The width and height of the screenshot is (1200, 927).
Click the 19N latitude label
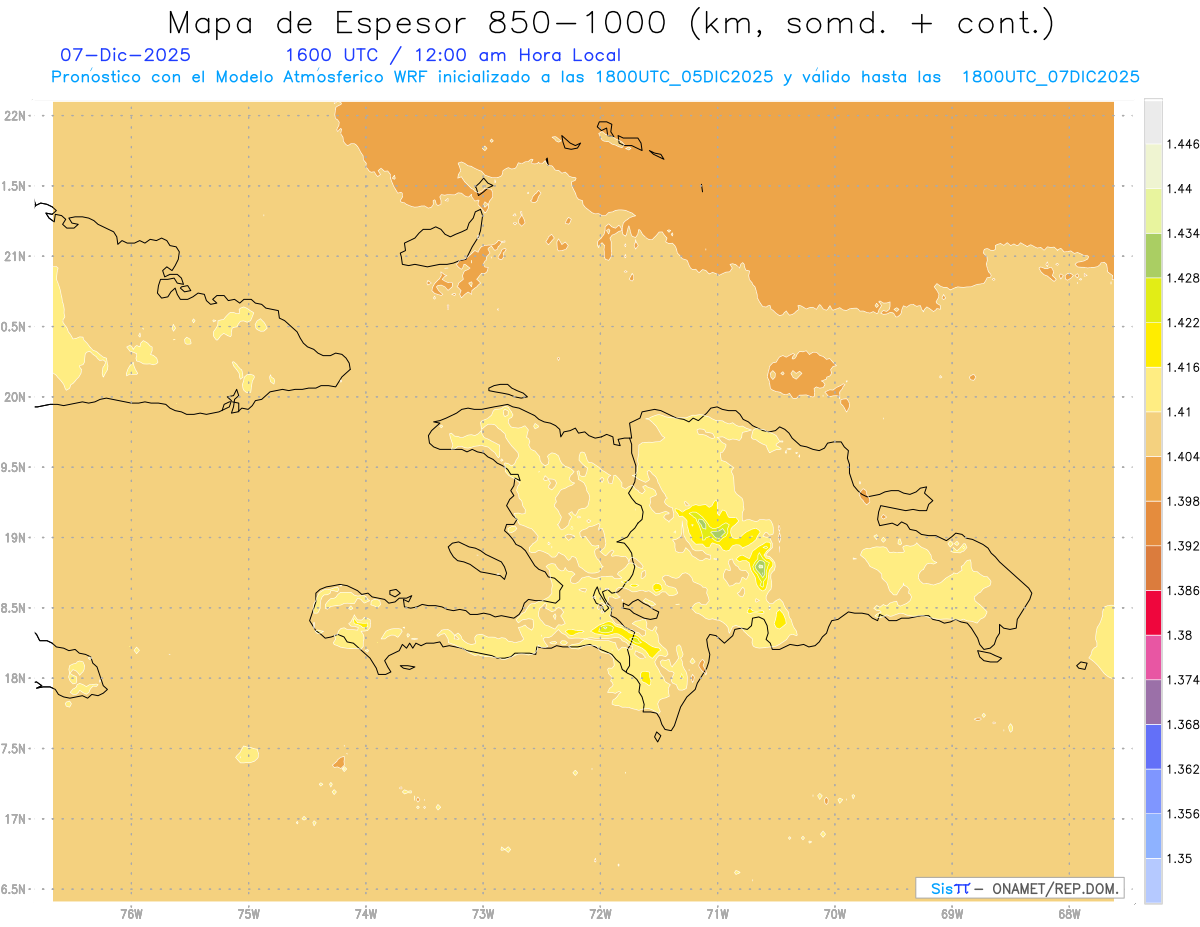point(15,538)
